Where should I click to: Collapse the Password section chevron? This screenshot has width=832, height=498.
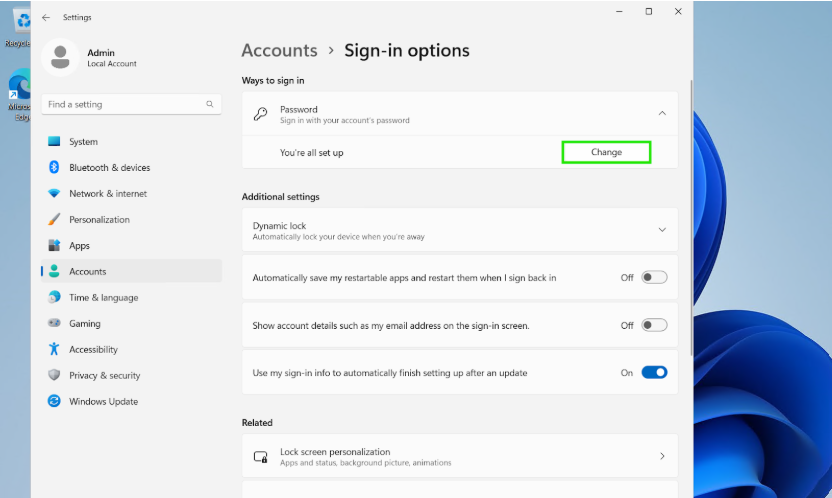[x=662, y=114]
